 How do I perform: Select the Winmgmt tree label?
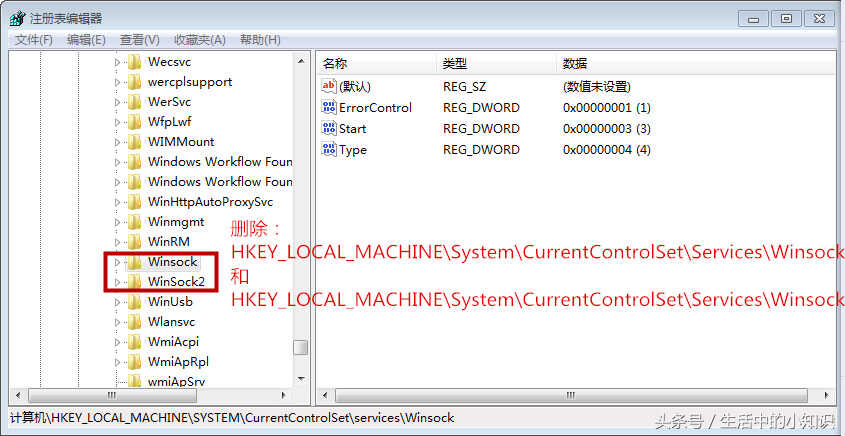point(176,222)
